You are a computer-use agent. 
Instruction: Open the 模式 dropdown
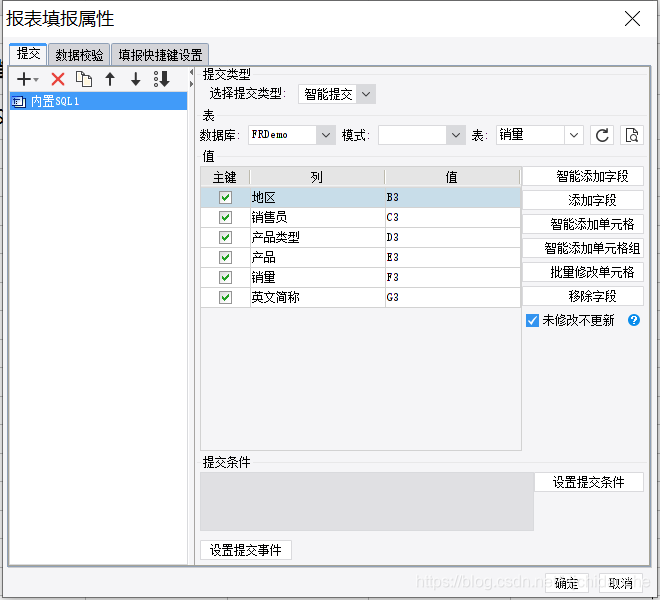click(x=455, y=135)
